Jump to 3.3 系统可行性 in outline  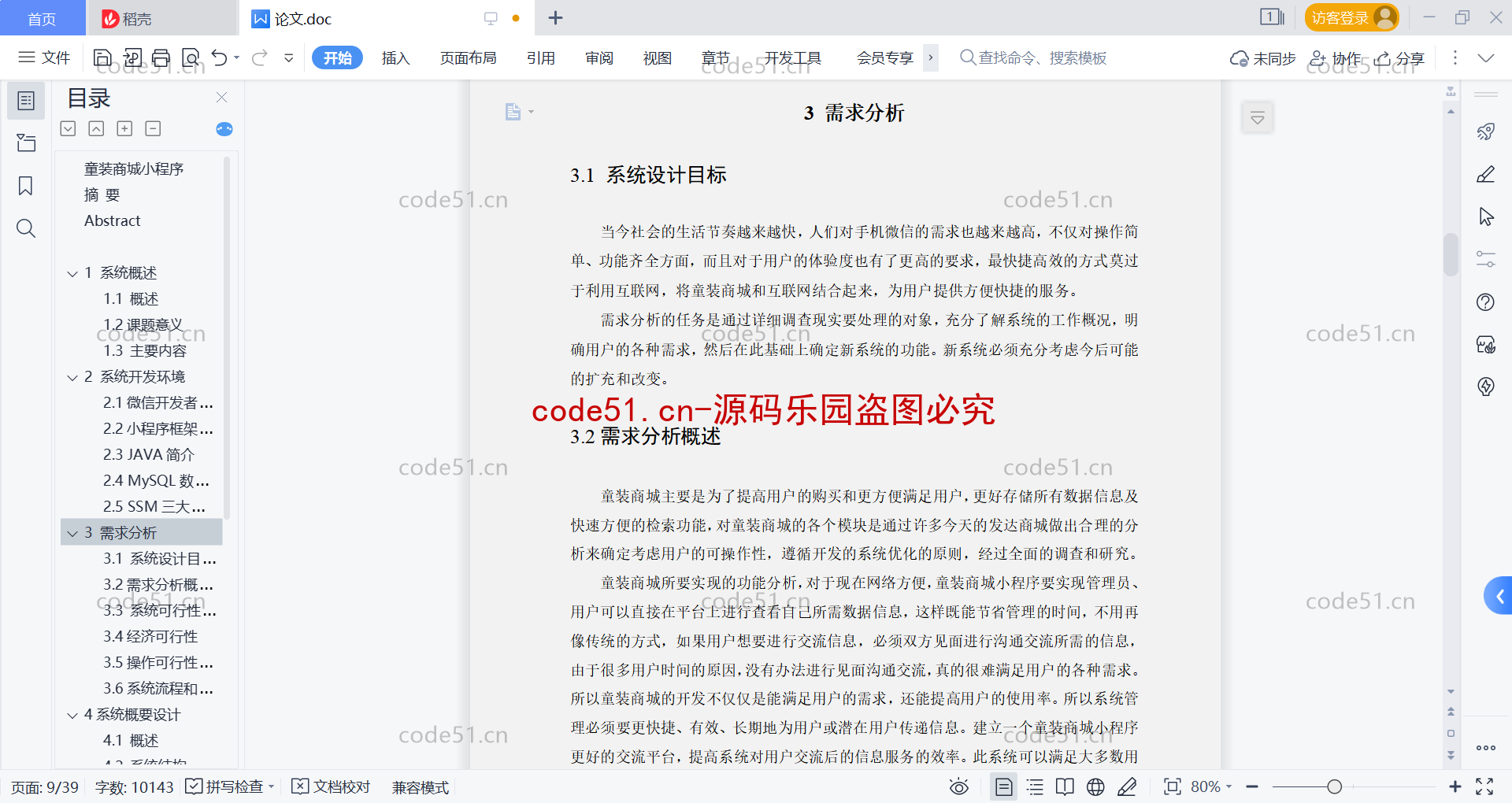click(x=160, y=611)
